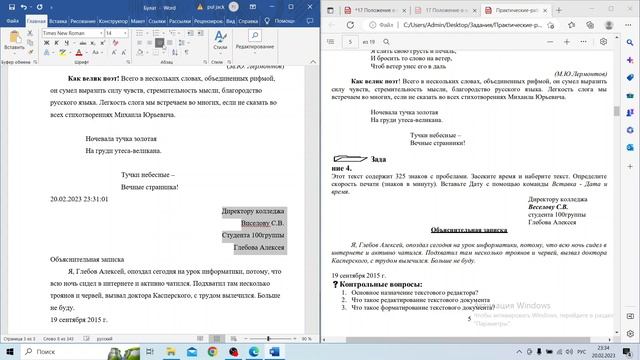Open the Файл tab
The width and height of the screenshot is (640, 360).
pos(12,21)
